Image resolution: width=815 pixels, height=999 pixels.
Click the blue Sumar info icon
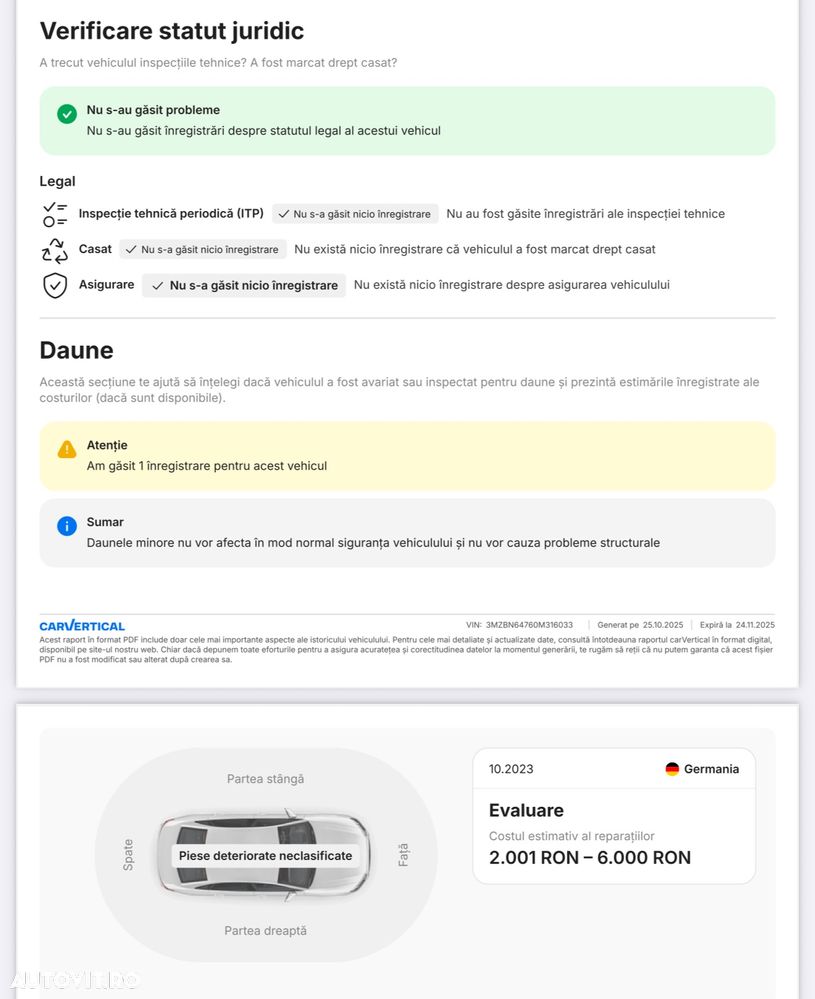coord(67,526)
